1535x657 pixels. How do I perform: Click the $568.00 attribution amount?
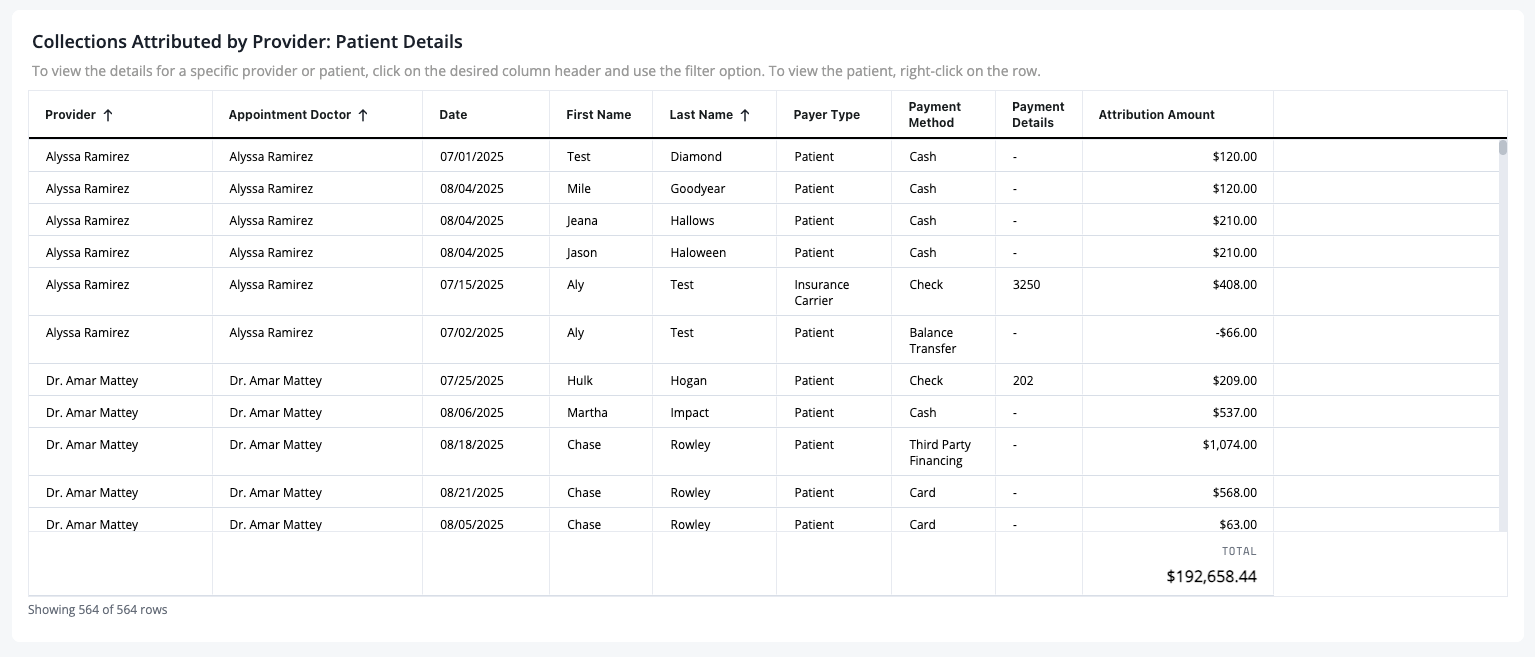tap(1235, 493)
